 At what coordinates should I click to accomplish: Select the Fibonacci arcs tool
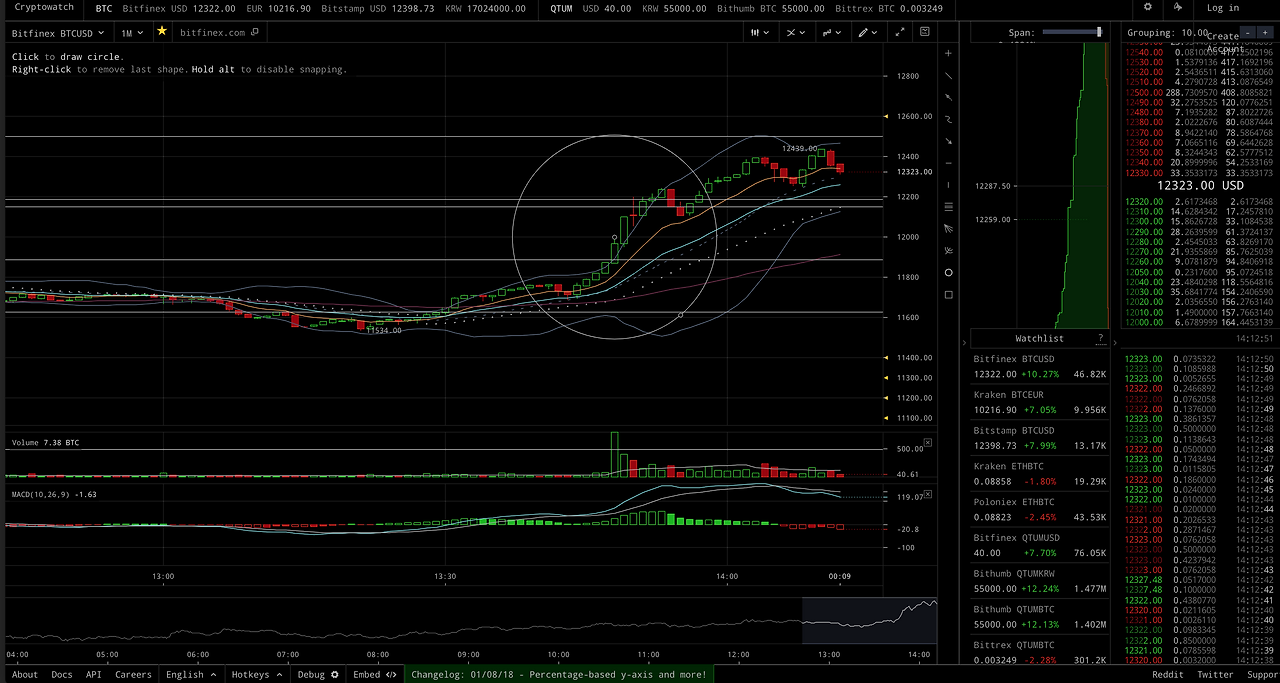tap(949, 251)
